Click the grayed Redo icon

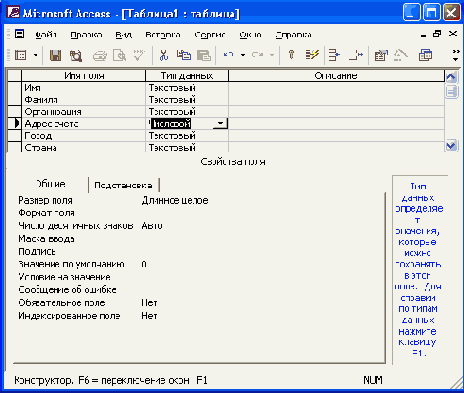257,55
